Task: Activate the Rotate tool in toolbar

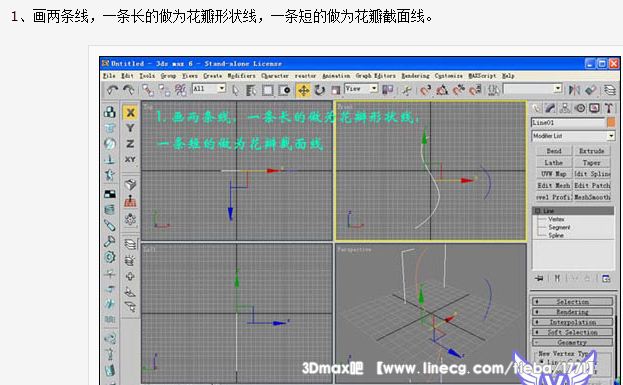Action: coord(320,91)
